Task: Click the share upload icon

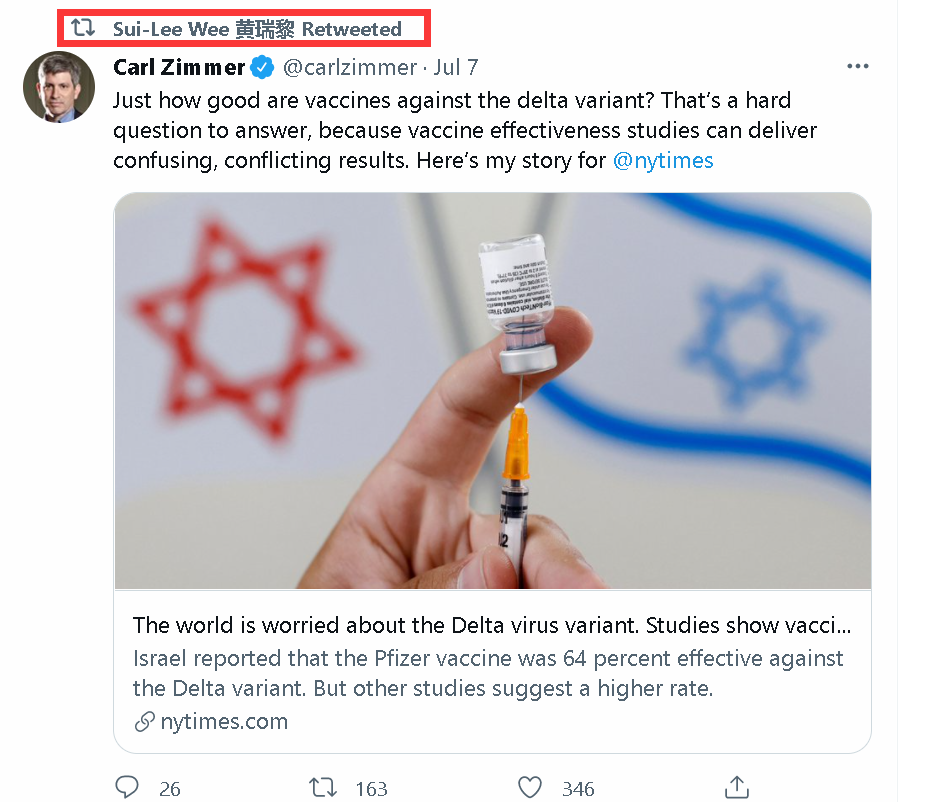Action: click(737, 788)
